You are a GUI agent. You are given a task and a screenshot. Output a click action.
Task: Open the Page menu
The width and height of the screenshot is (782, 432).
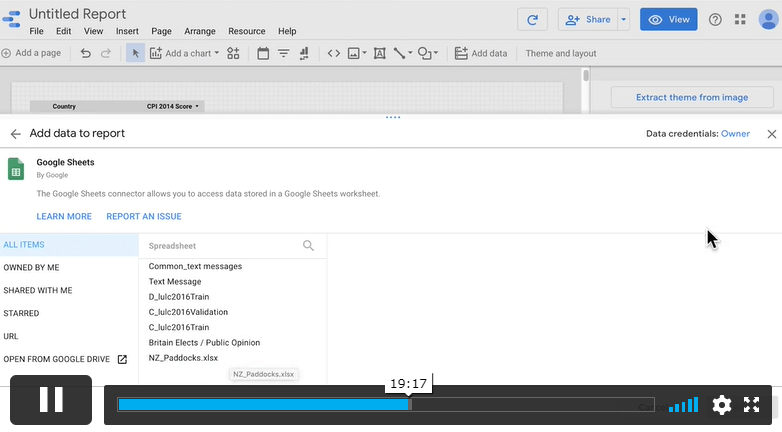click(x=162, y=31)
